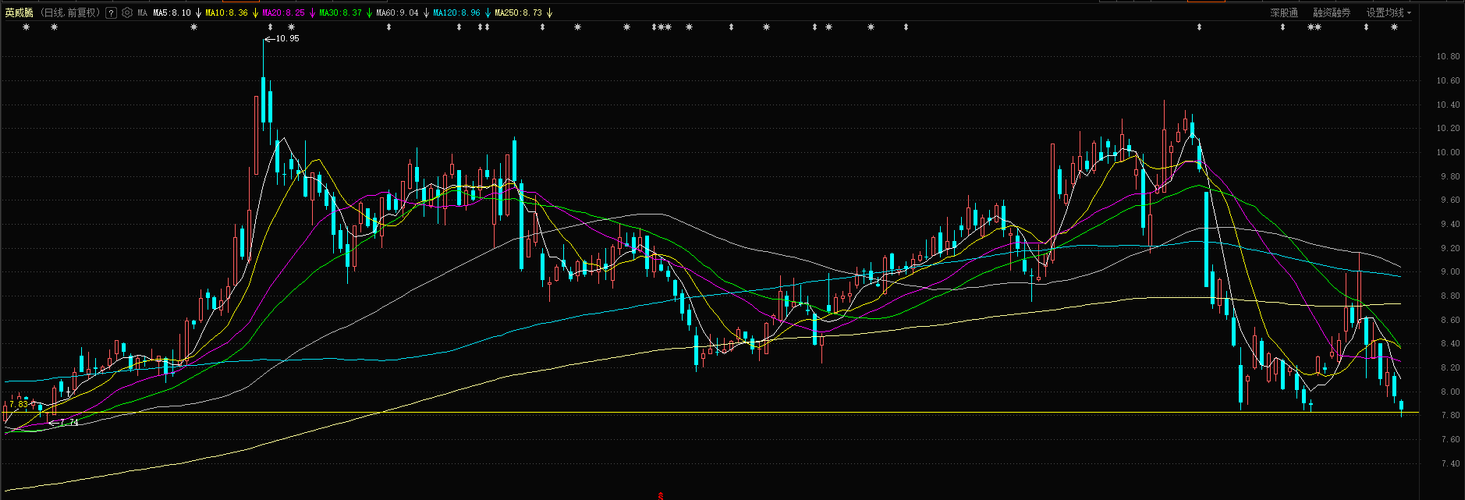Click 9.20 on the price axis
This screenshot has height=500, width=1465.
coord(1450,248)
